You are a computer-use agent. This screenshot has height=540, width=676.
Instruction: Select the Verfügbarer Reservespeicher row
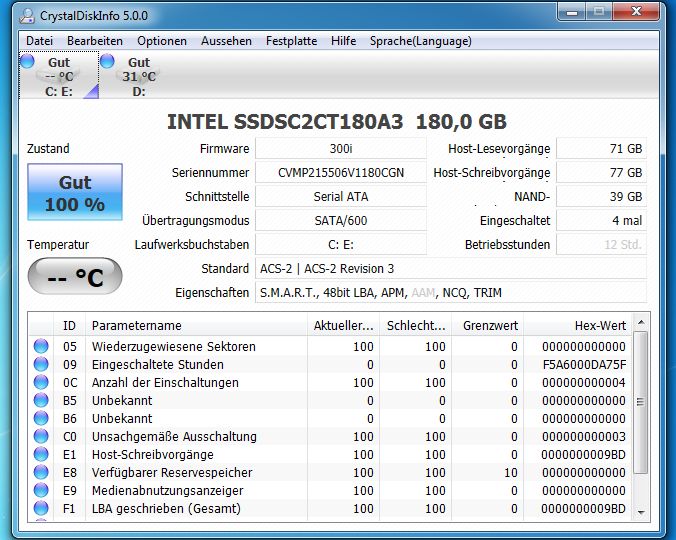[330, 472]
